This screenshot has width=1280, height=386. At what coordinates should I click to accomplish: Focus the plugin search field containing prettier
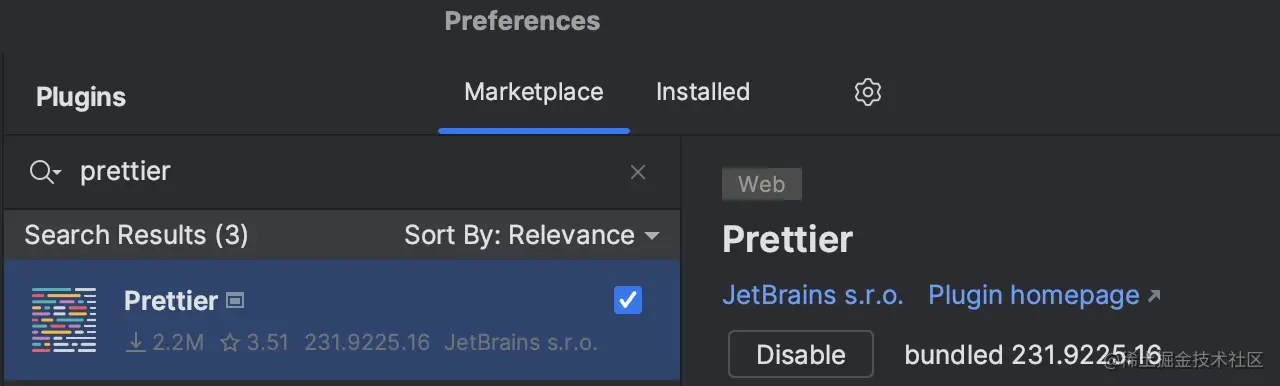point(342,172)
